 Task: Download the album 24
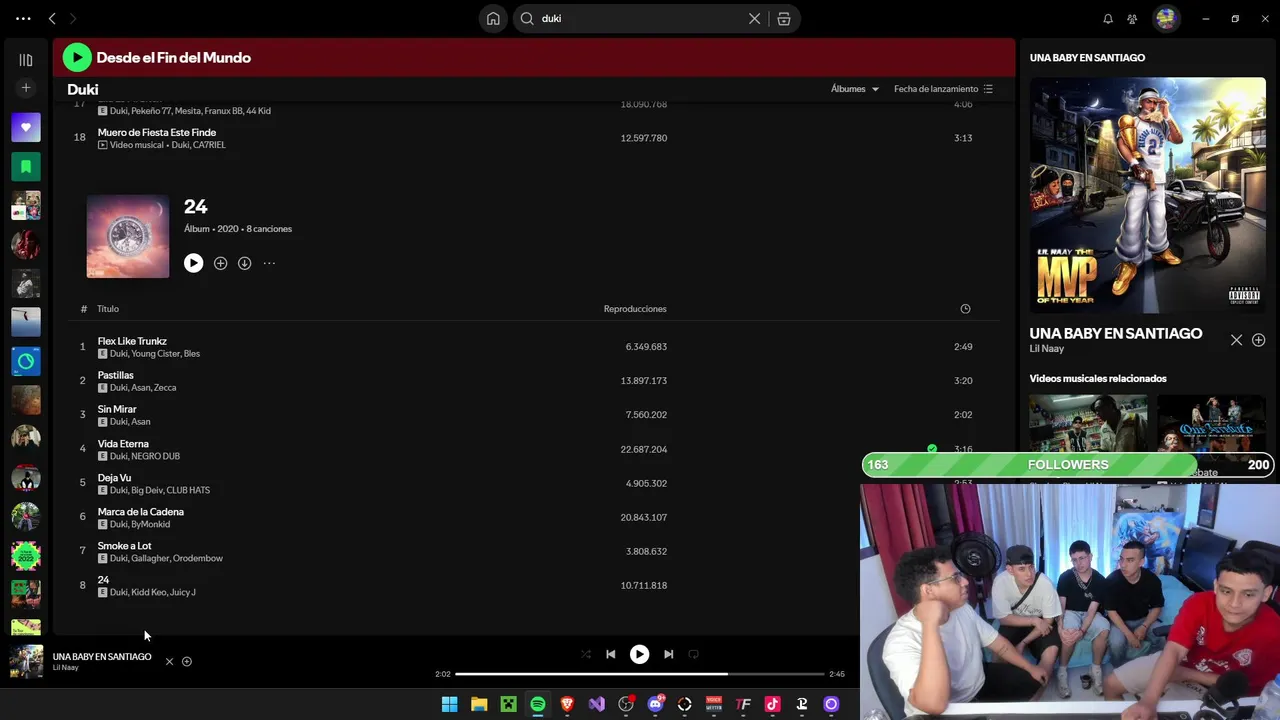[244, 263]
